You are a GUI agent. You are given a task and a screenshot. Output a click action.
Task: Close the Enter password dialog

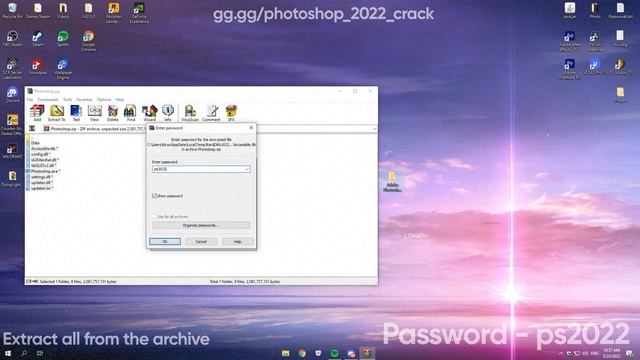click(251, 128)
